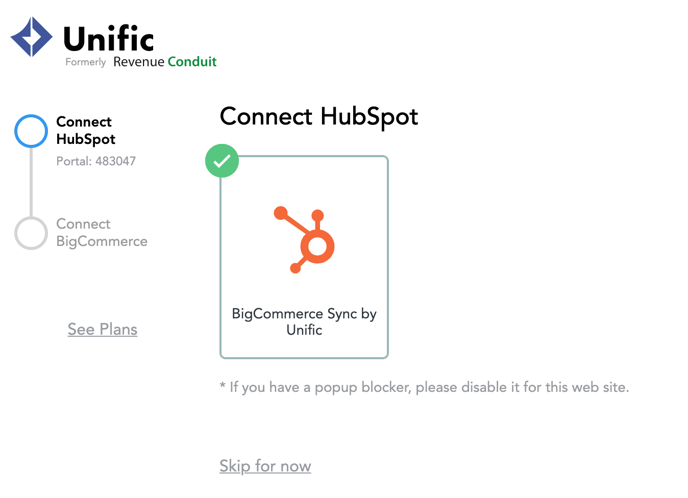
Task: Click the Revenue Conduit former brand name
Action: (165, 62)
